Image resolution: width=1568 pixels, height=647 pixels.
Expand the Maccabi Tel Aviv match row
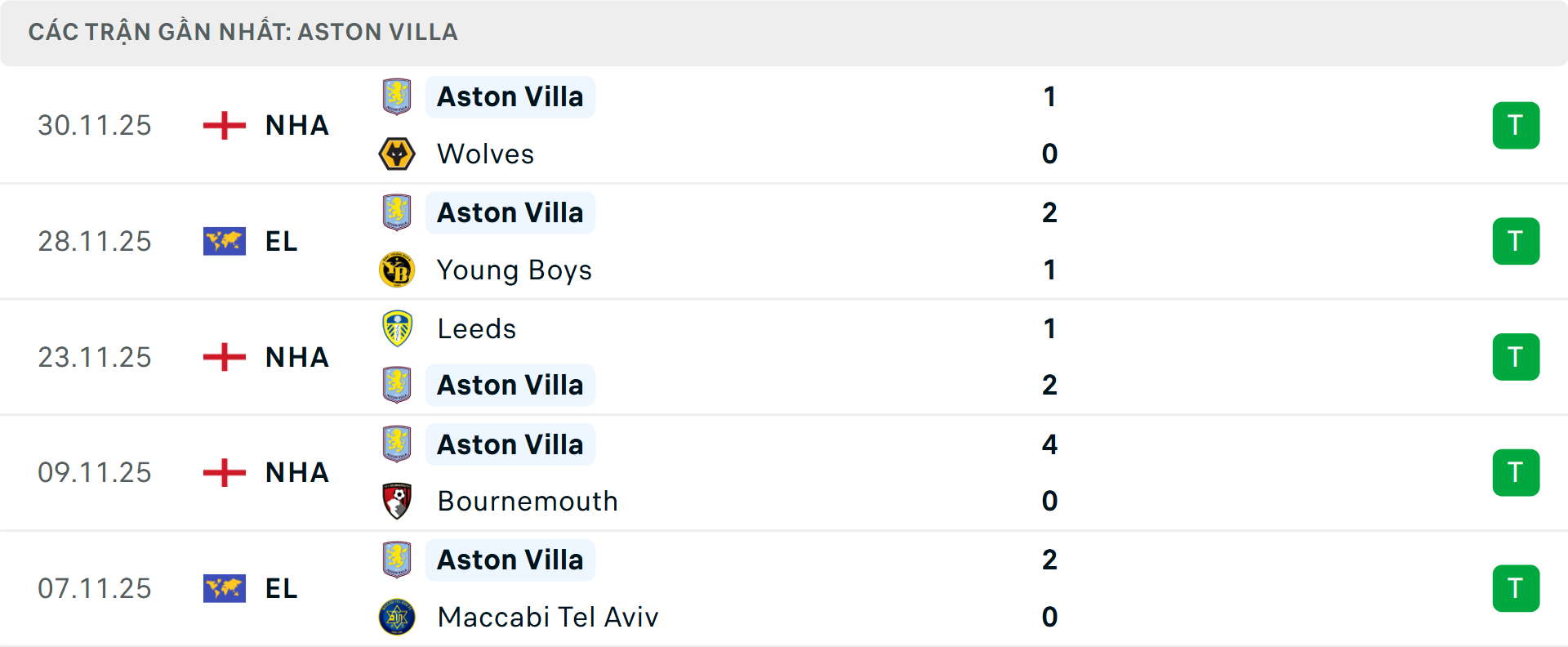click(784, 588)
